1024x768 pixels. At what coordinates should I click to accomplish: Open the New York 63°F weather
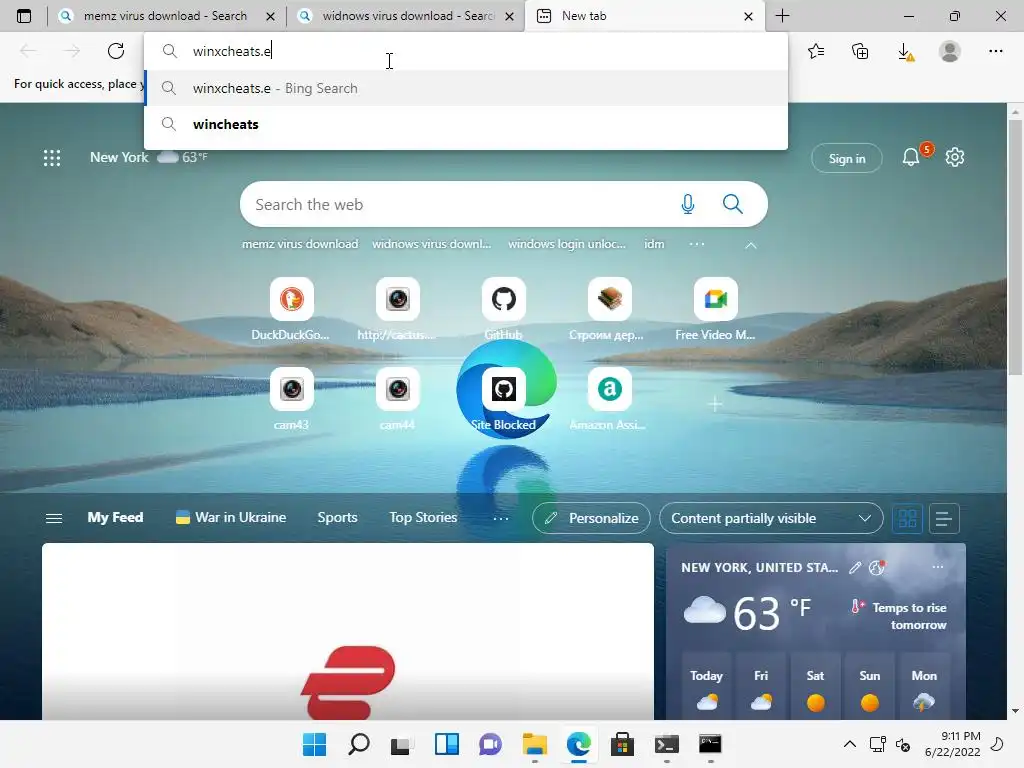click(x=149, y=157)
